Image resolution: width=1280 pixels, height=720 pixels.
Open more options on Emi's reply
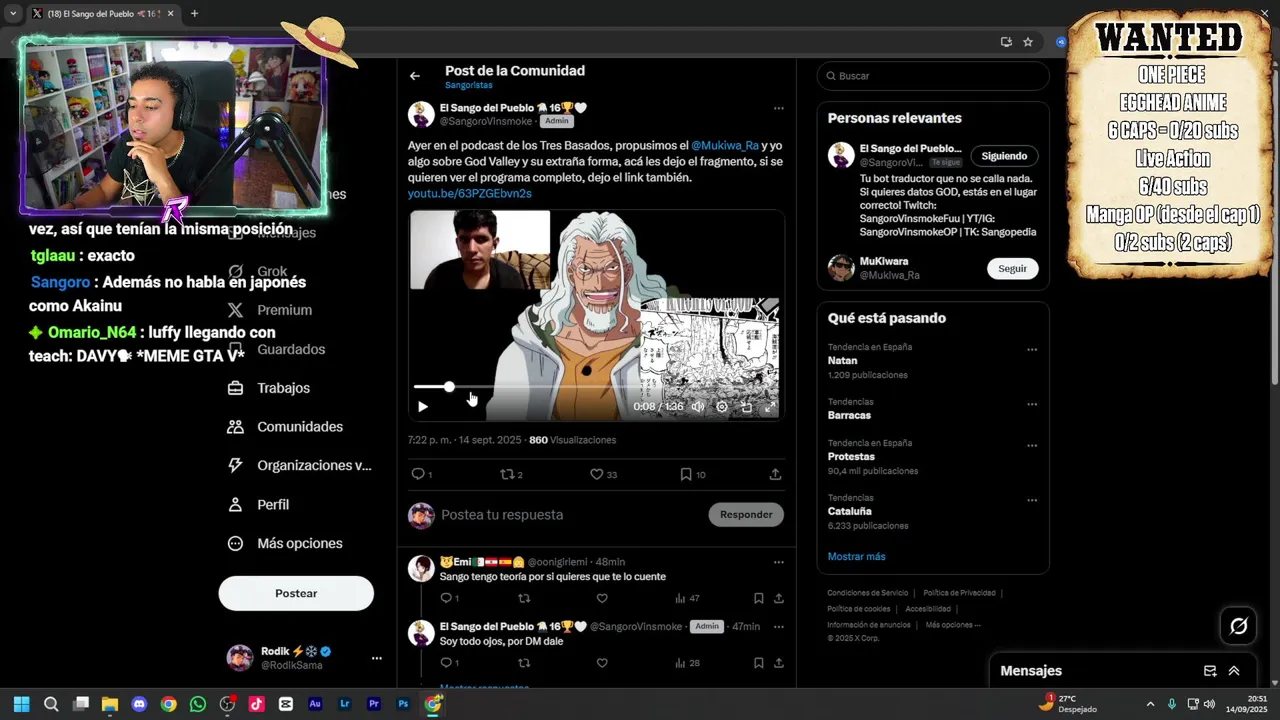[778, 562]
